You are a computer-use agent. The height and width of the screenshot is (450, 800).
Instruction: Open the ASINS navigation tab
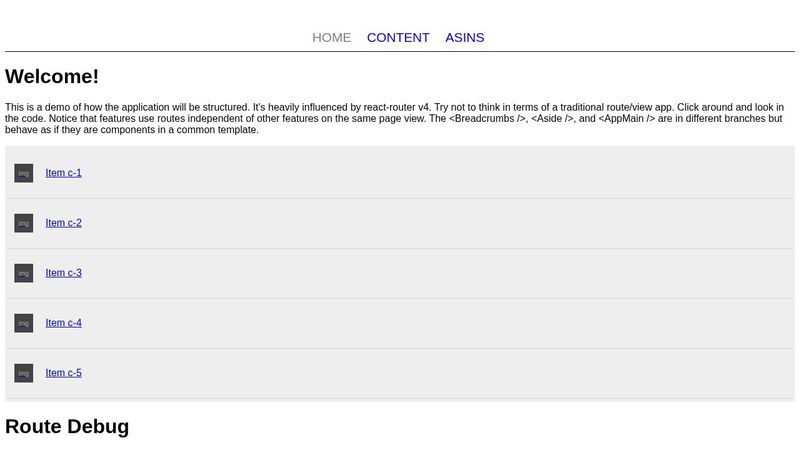pyautogui.click(x=464, y=38)
